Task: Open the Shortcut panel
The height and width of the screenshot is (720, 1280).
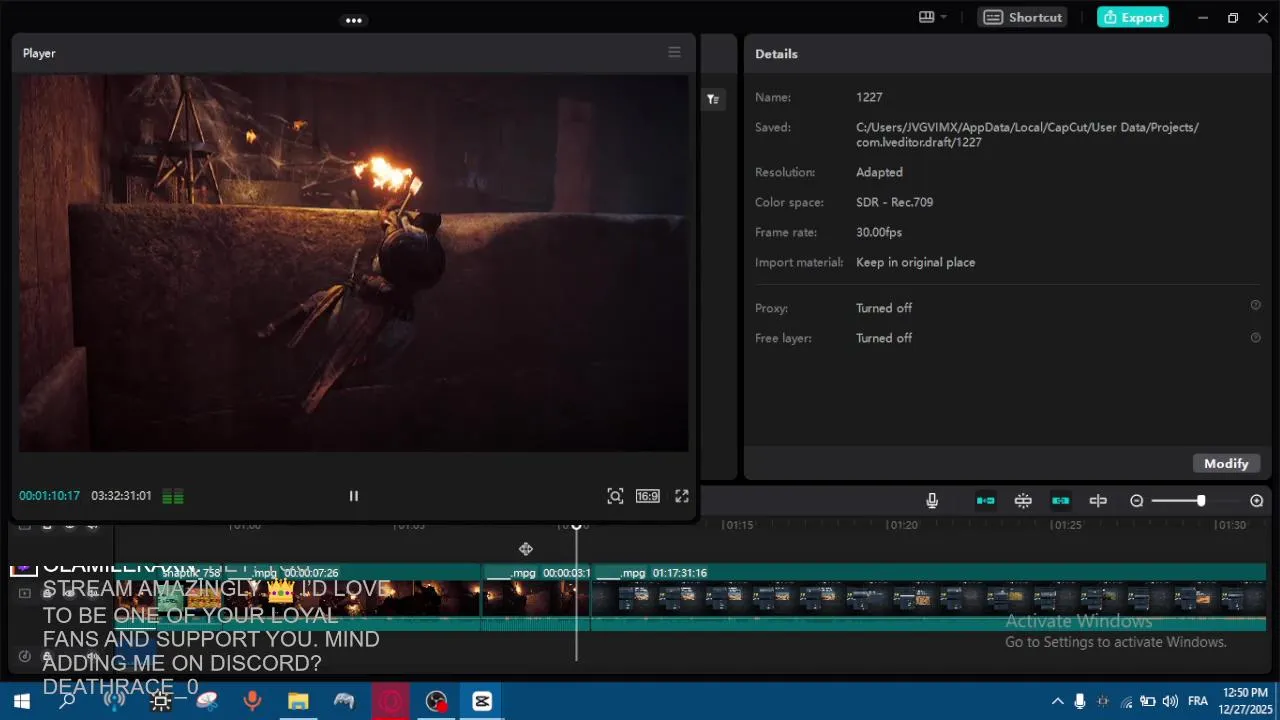Action: pyautogui.click(x=1023, y=17)
